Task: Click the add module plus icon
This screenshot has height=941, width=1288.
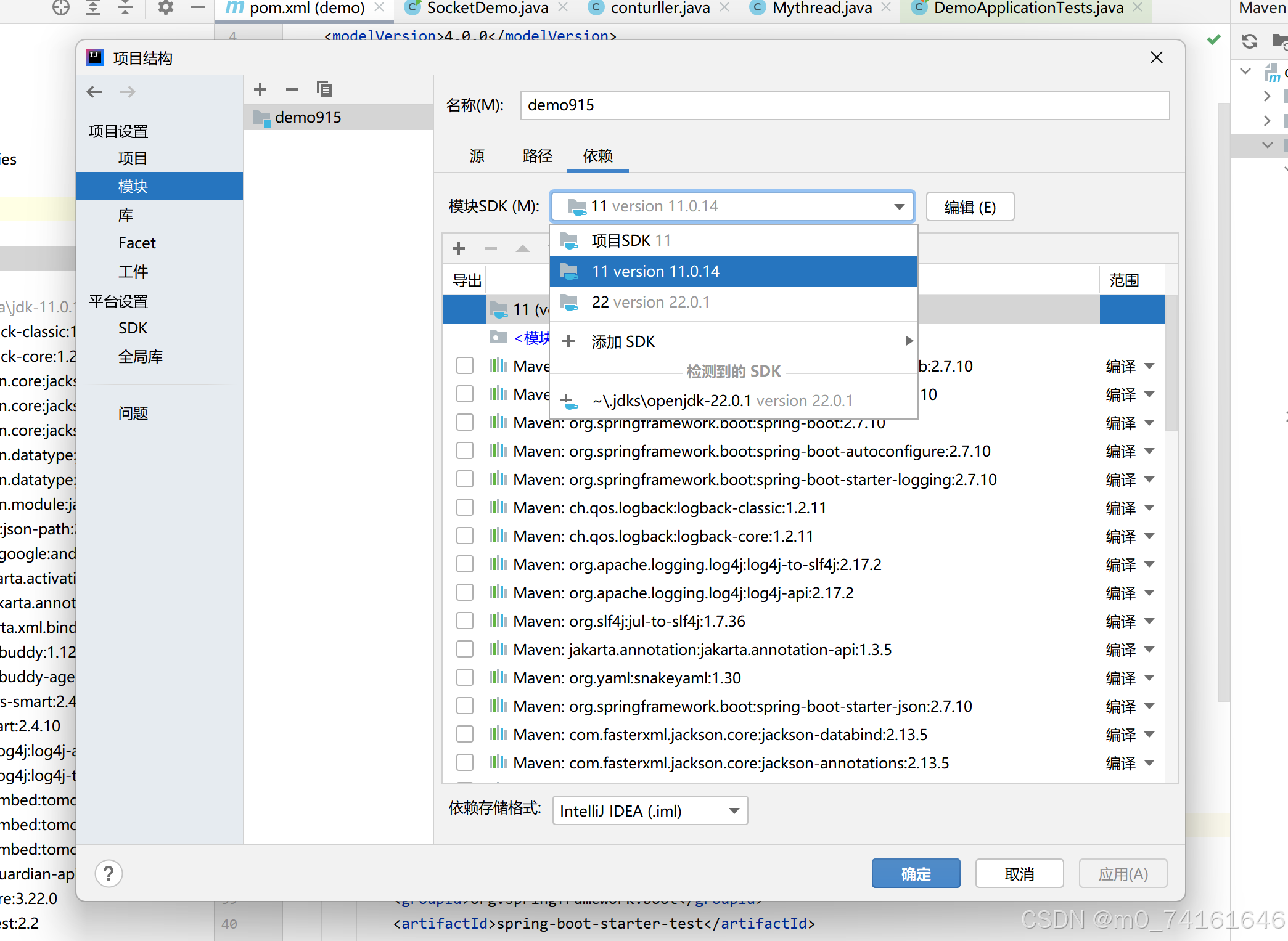Action: tap(260, 89)
